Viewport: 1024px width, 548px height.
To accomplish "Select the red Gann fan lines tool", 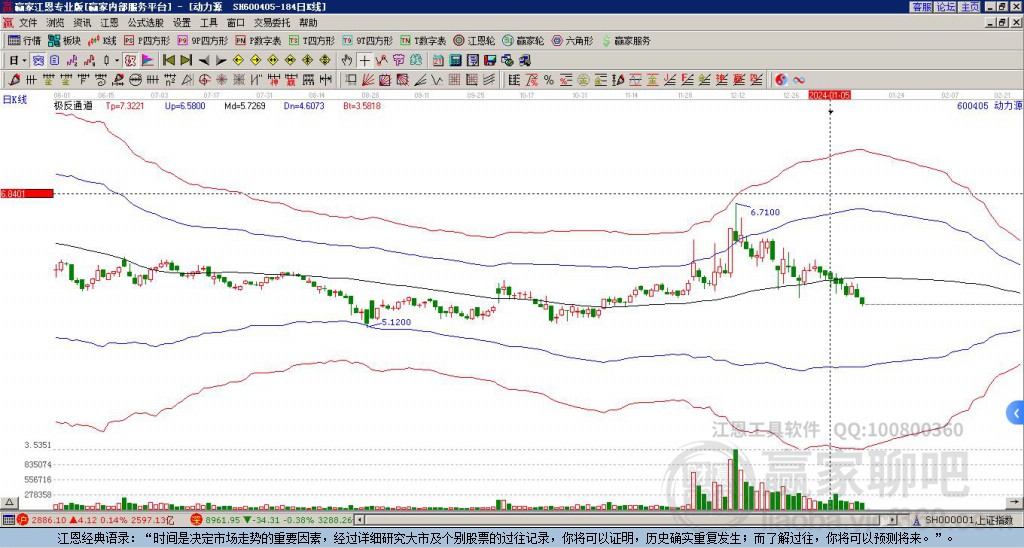I will tap(368, 80).
